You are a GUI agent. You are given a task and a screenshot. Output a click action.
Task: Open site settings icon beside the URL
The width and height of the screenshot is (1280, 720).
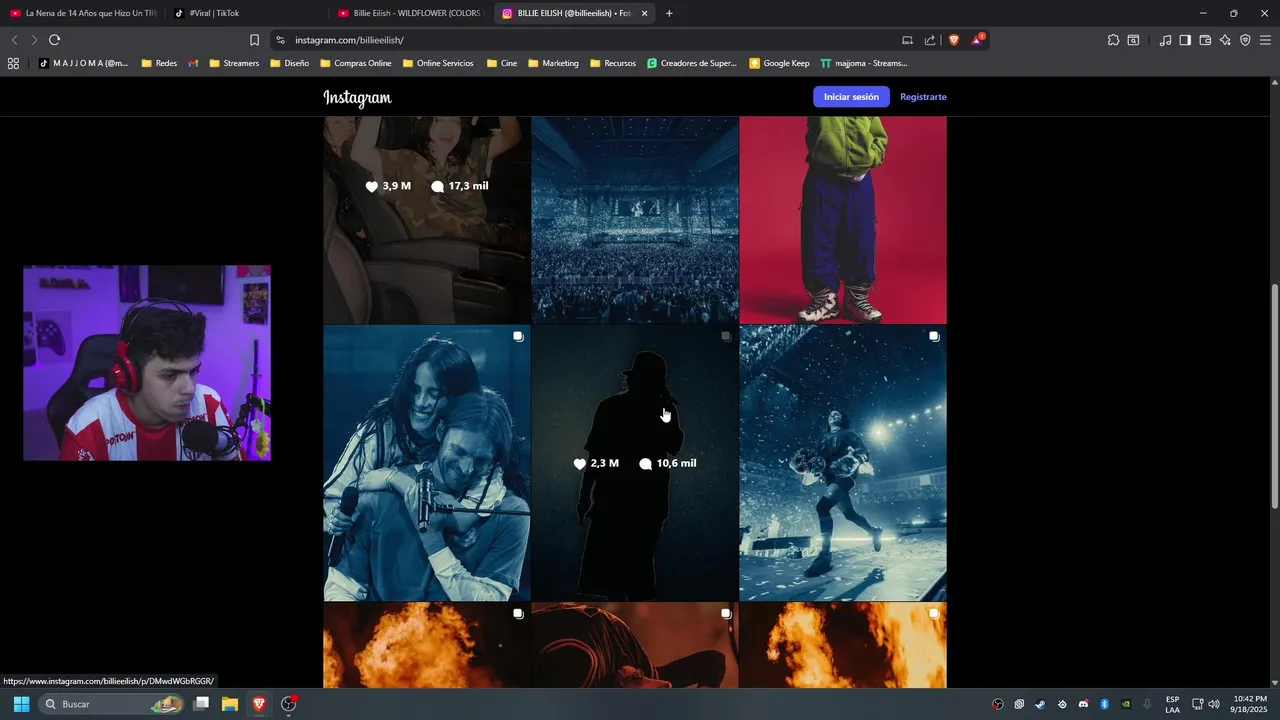click(x=280, y=40)
